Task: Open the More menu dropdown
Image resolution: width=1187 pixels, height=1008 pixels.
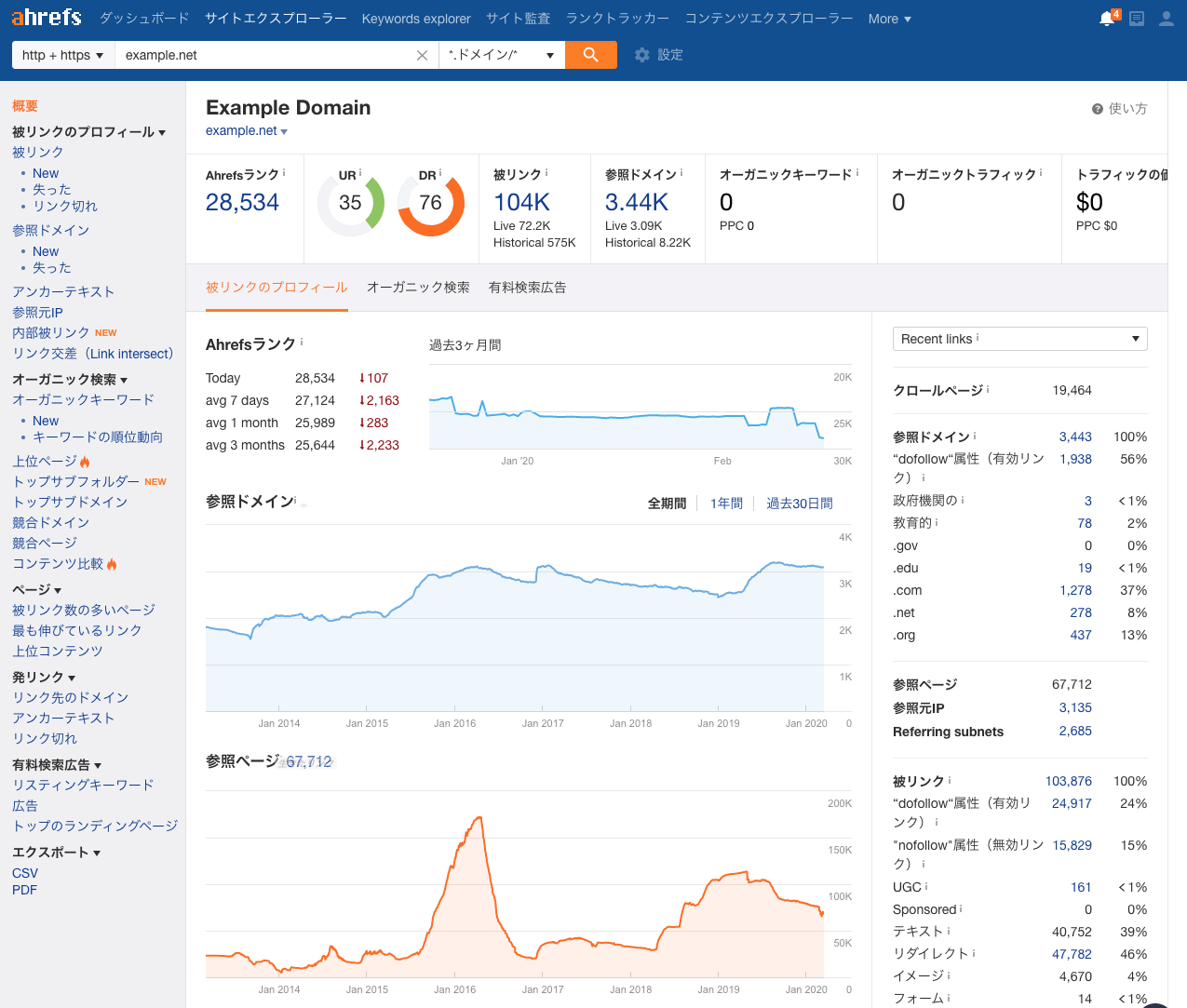Action: coord(889,19)
